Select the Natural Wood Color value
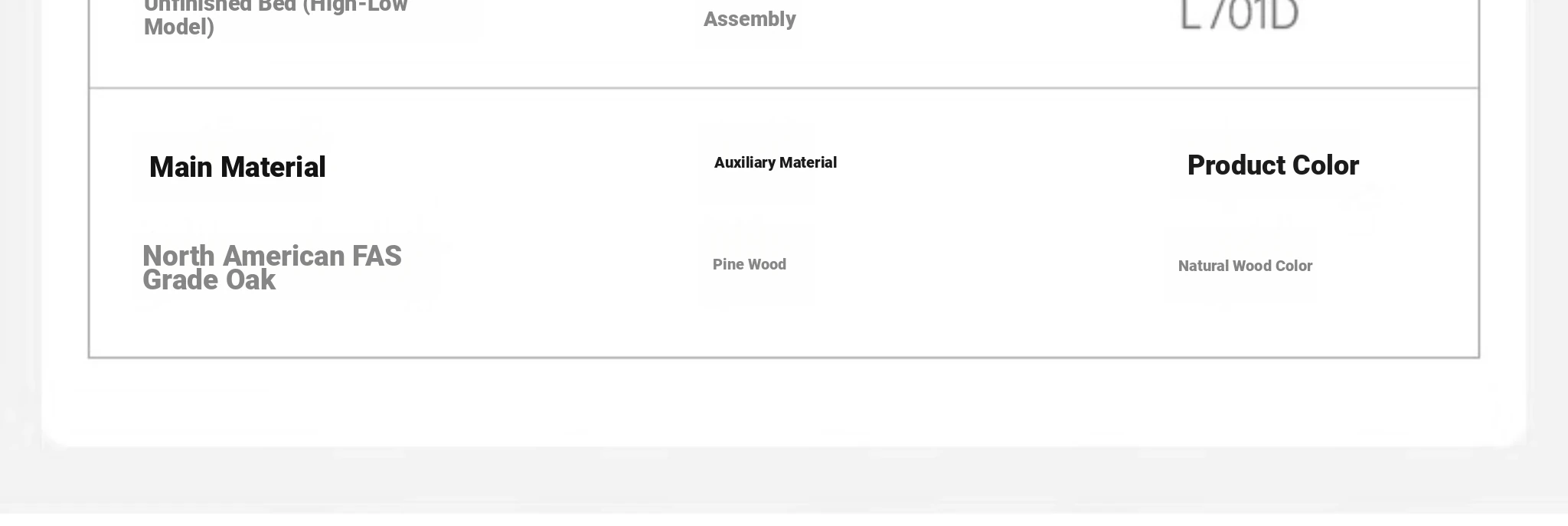 click(1245, 266)
